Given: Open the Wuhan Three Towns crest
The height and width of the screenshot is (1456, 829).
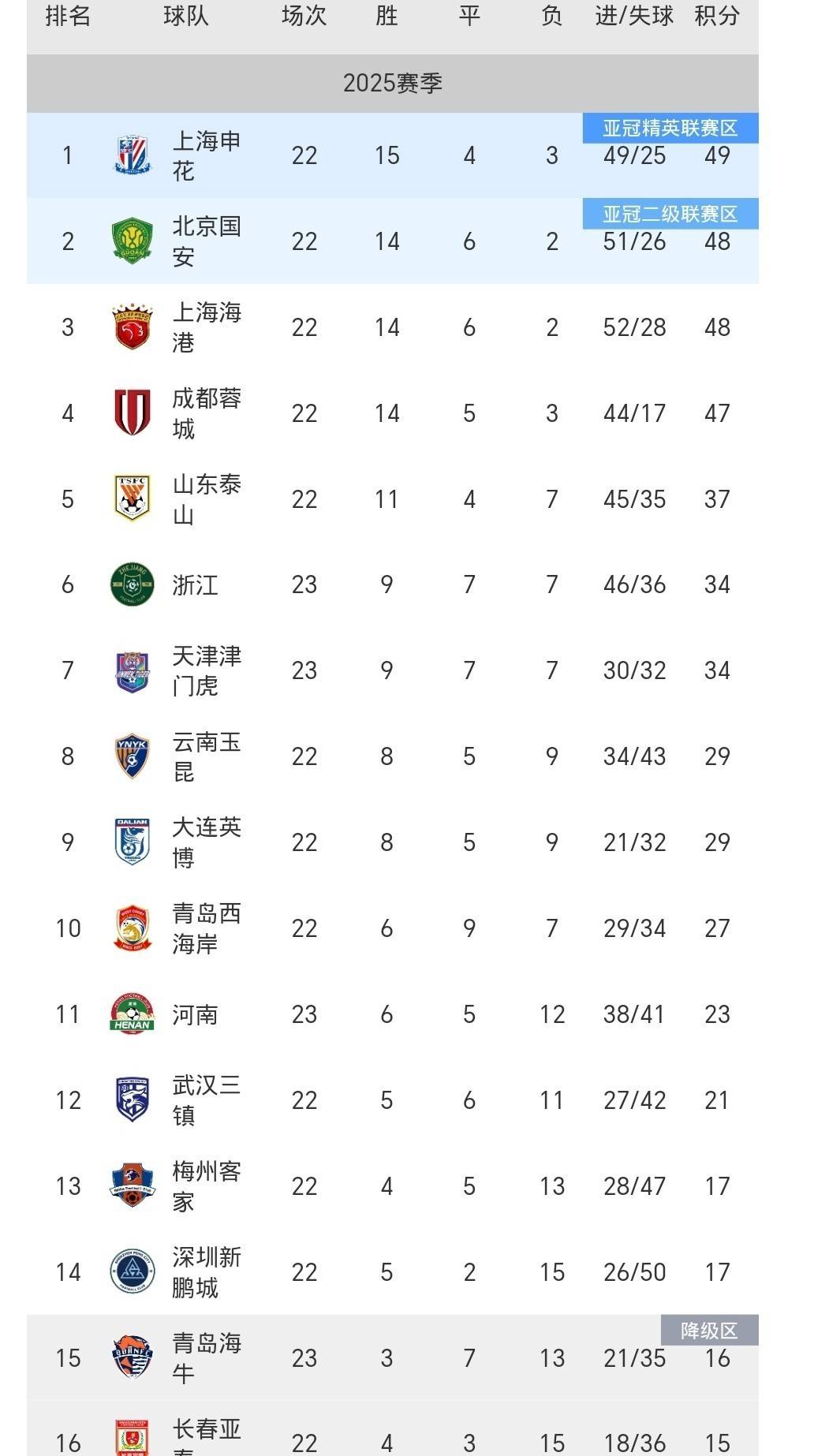Looking at the screenshot, I should (x=132, y=1099).
